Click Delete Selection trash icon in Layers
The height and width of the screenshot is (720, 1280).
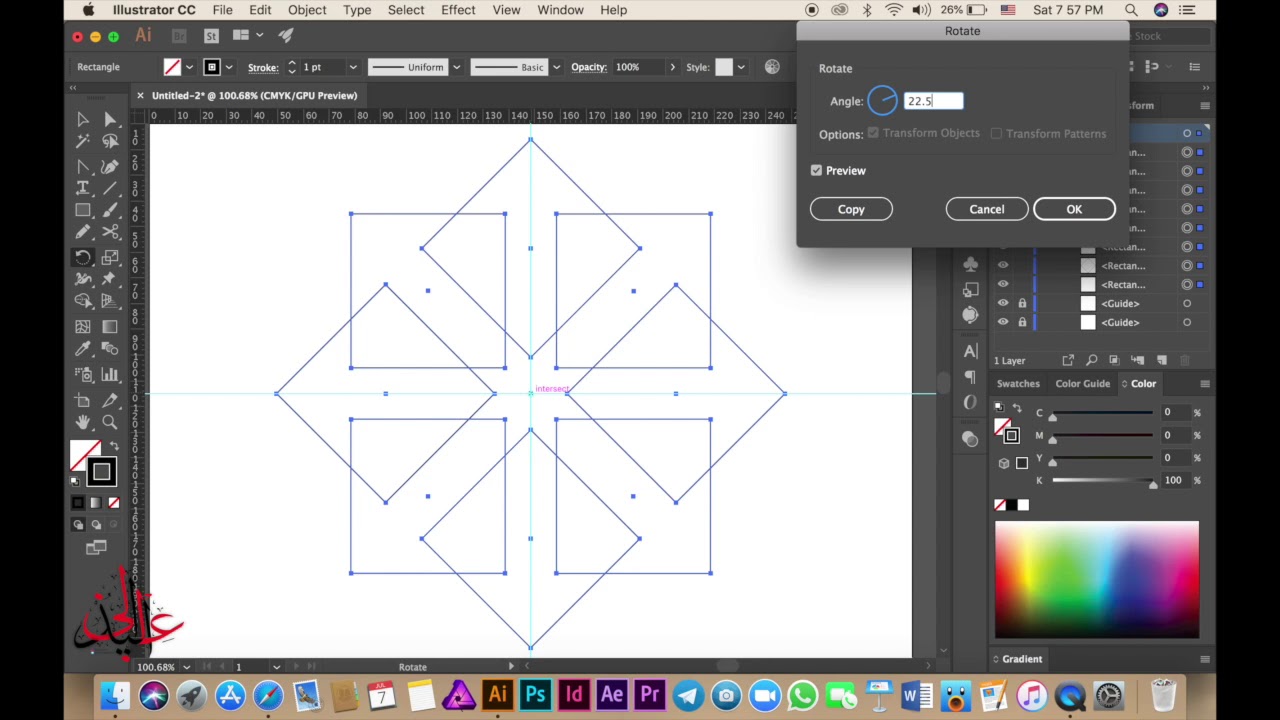click(x=1185, y=360)
